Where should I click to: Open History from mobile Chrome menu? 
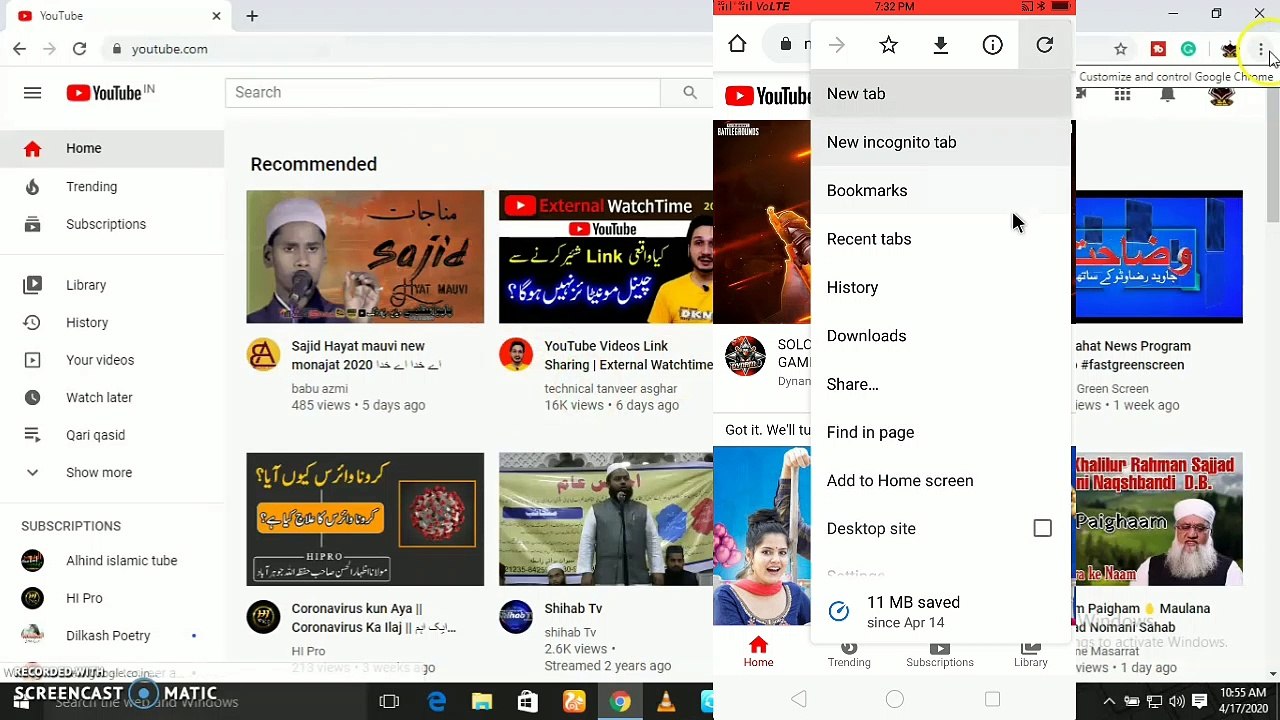pos(940,287)
